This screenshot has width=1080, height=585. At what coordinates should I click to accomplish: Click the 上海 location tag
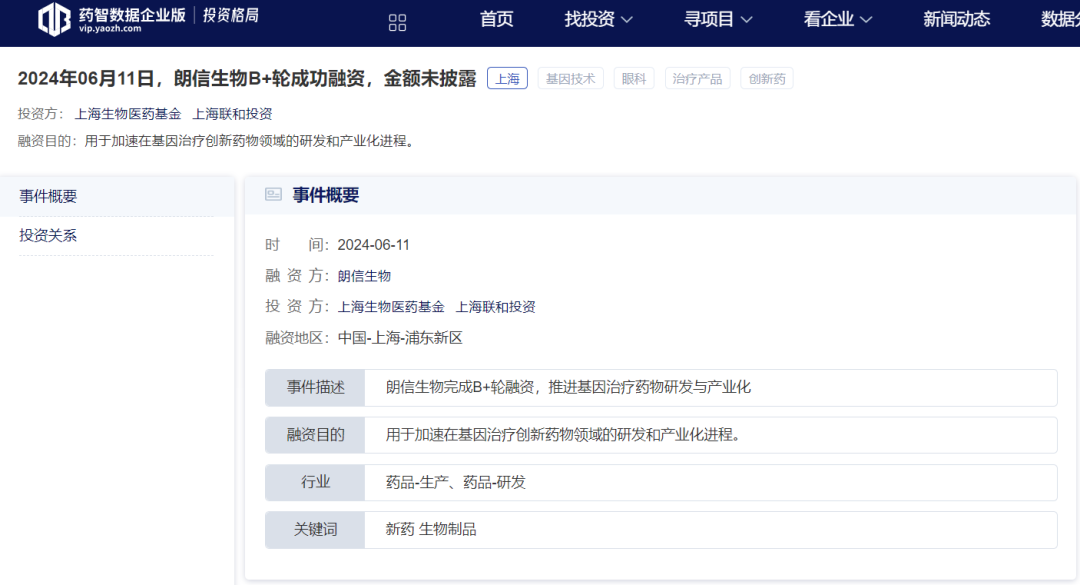[507, 79]
